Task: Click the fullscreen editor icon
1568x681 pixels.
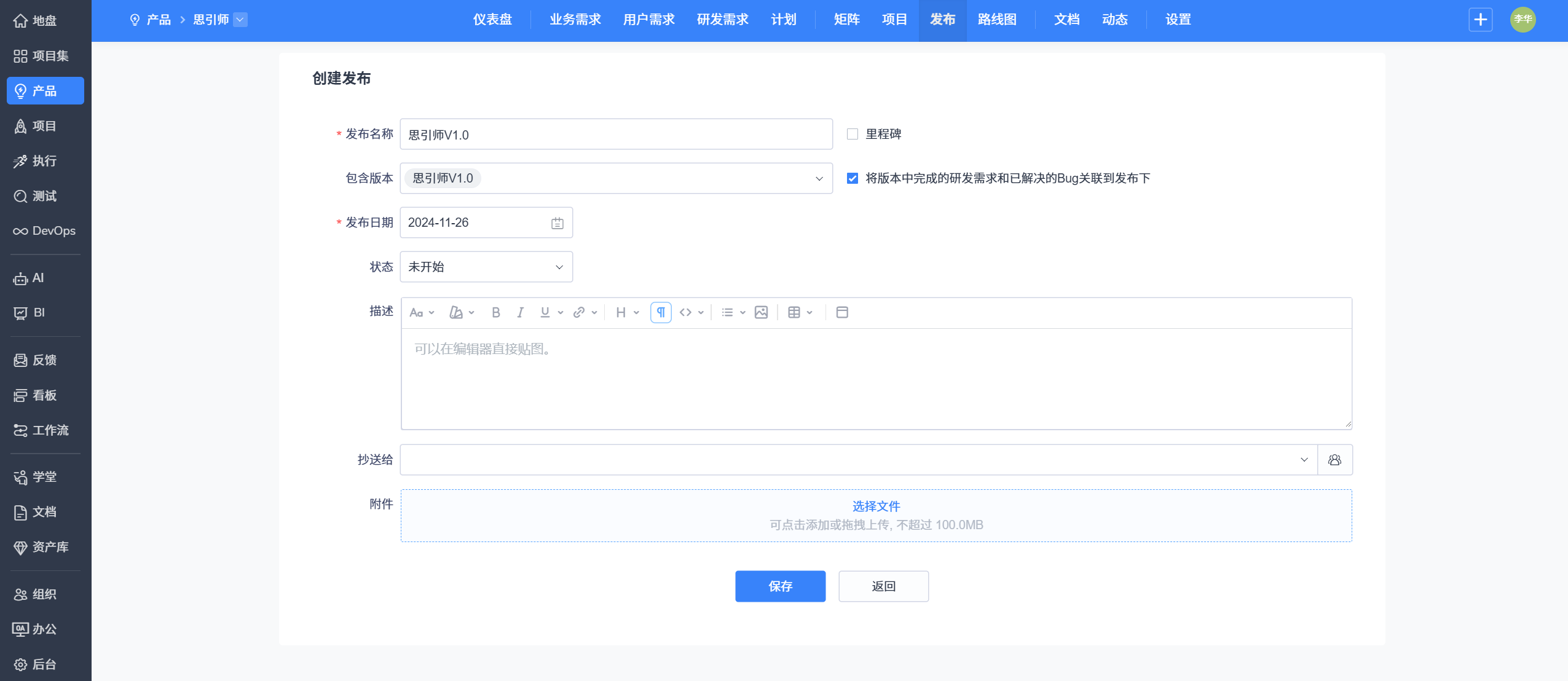Action: coord(842,312)
